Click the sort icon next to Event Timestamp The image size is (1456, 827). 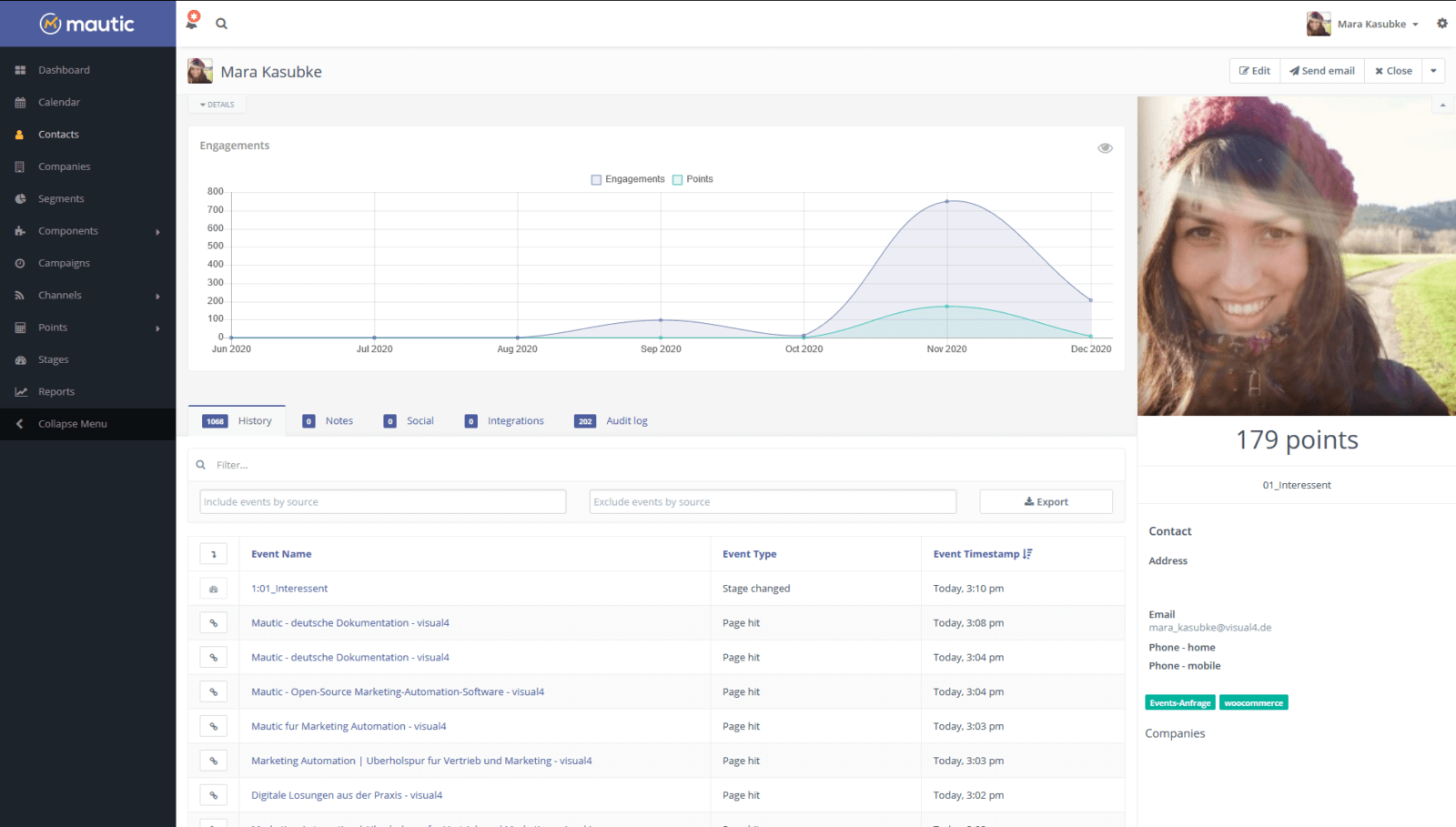click(x=1027, y=554)
